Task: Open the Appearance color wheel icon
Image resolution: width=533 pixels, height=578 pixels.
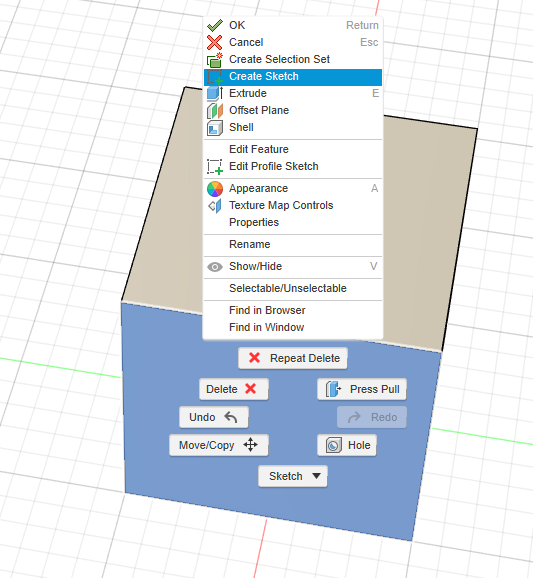Action: coord(215,189)
